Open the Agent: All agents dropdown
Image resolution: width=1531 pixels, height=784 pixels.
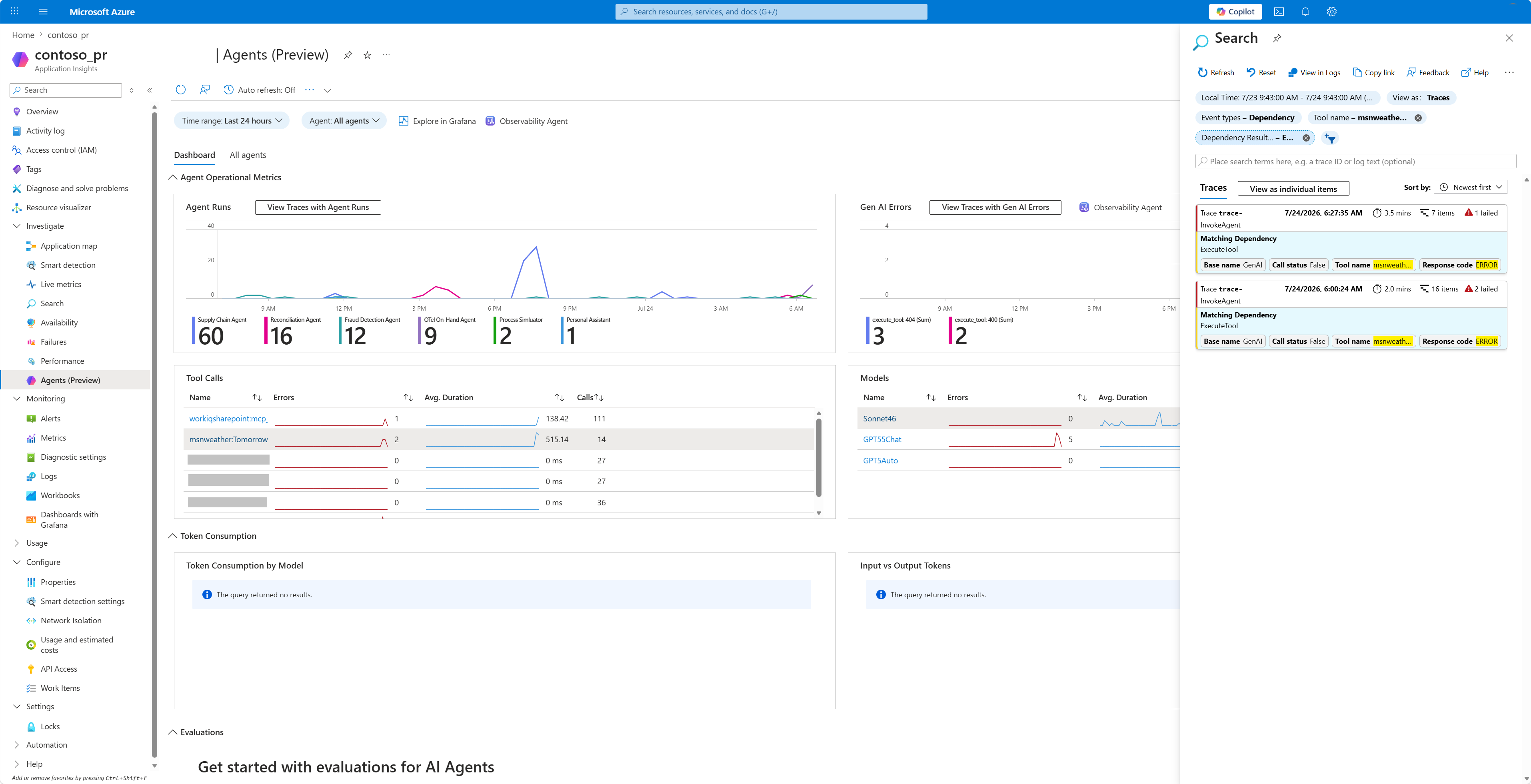pos(344,121)
